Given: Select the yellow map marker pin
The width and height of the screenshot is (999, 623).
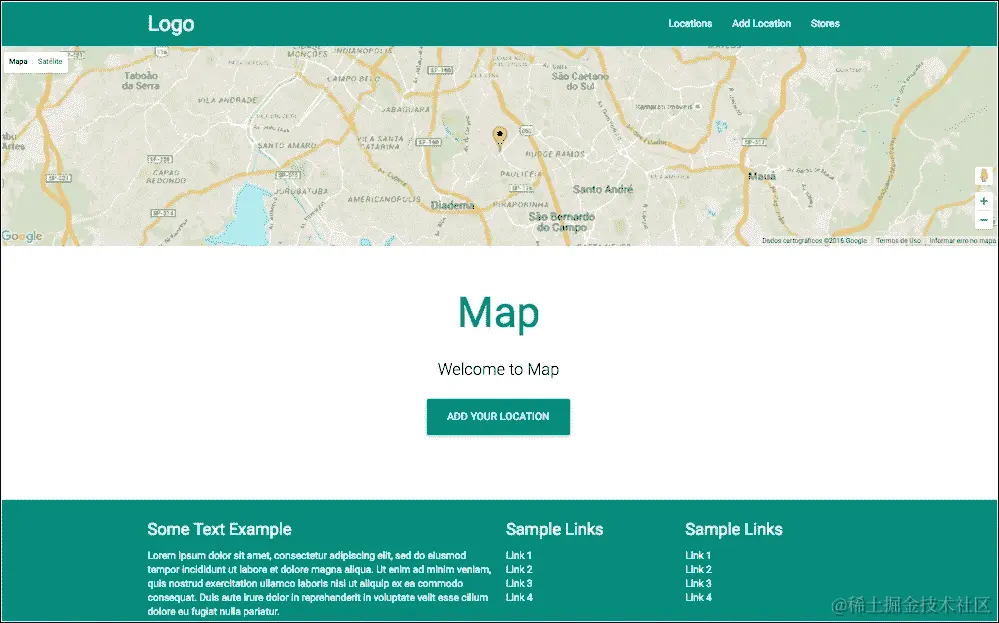Looking at the screenshot, I should pos(498,133).
